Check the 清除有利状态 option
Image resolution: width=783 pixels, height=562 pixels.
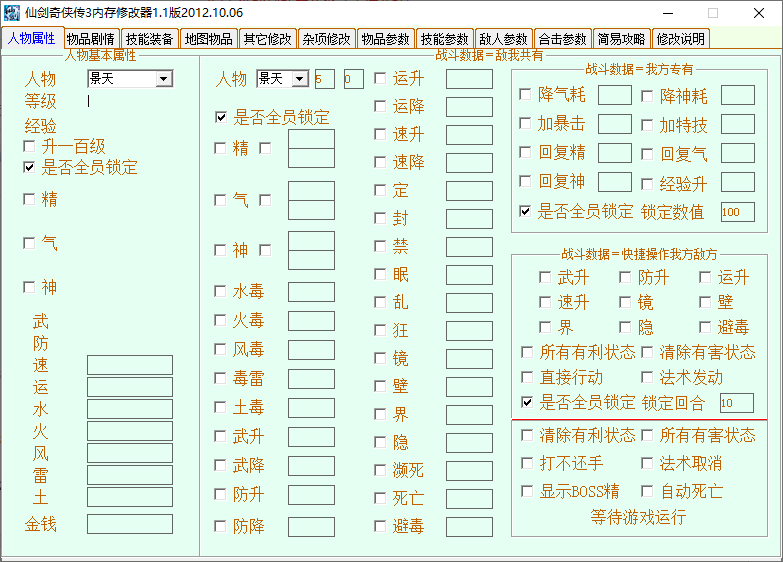527,436
